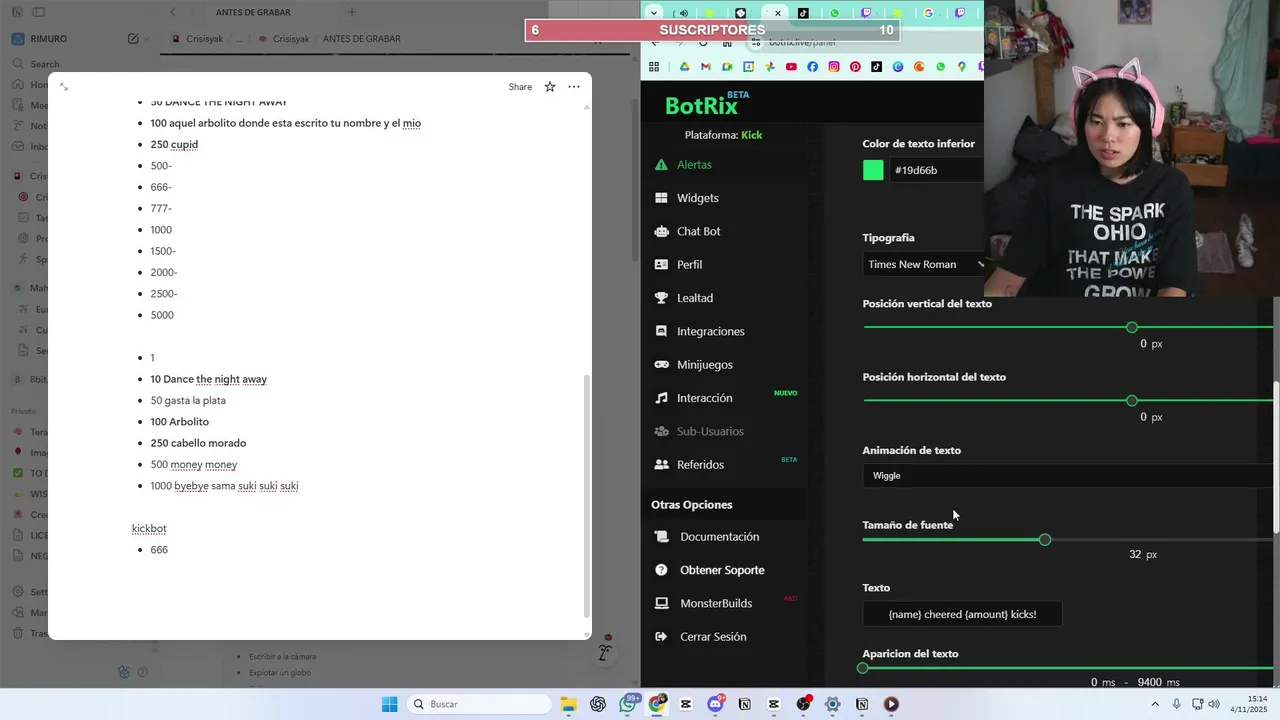Click Cerrar Sesión to log out
The image size is (1280, 720).
pyautogui.click(x=713, y=637)
